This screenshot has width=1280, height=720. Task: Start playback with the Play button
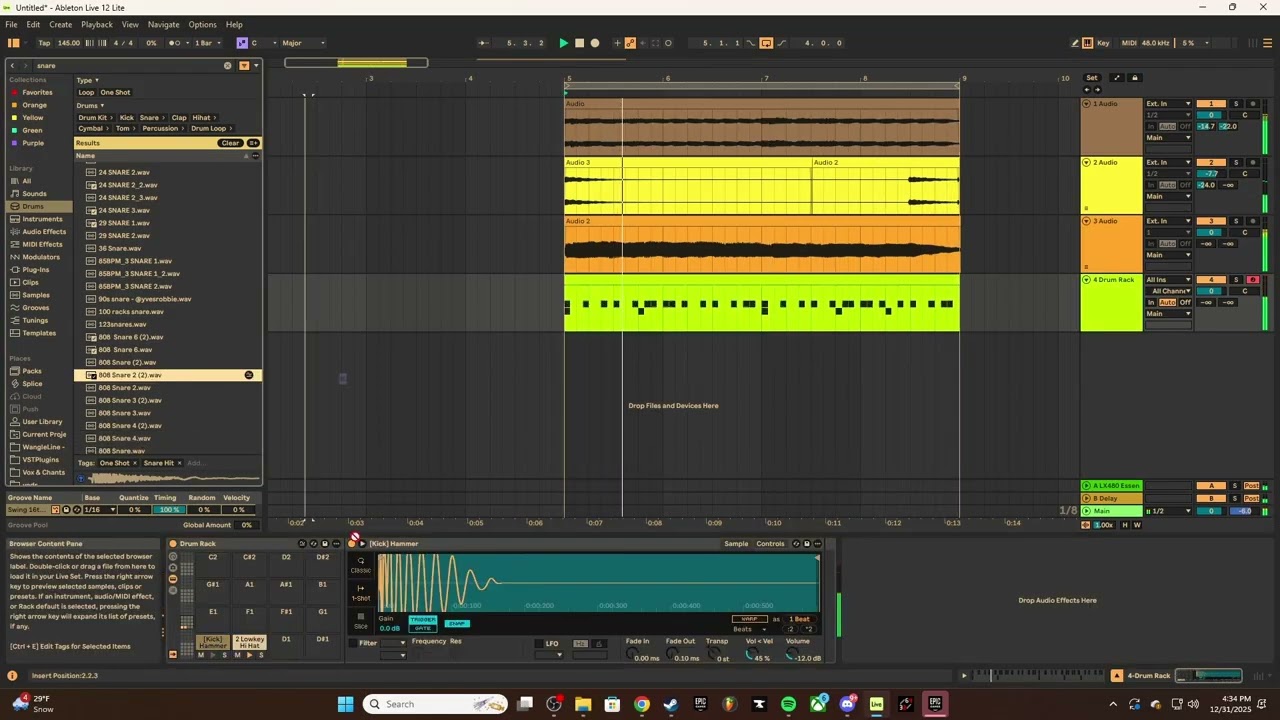563,43
